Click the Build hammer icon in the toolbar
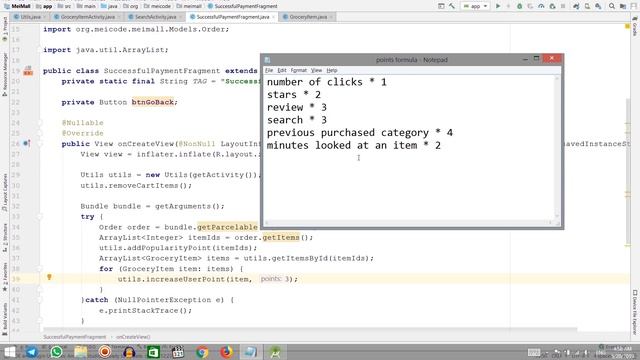Screen dimensions: 640x360 pyautogui.click(x=452, y=6)
